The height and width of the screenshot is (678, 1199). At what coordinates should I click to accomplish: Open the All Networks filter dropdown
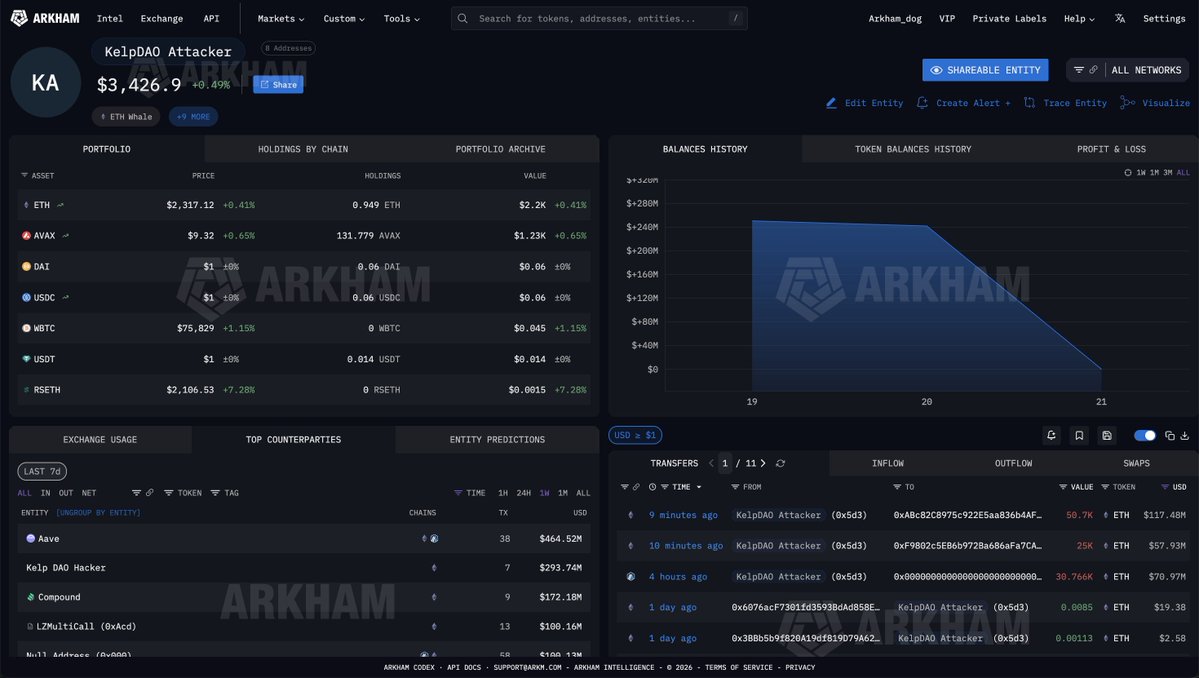(1128, 70)
